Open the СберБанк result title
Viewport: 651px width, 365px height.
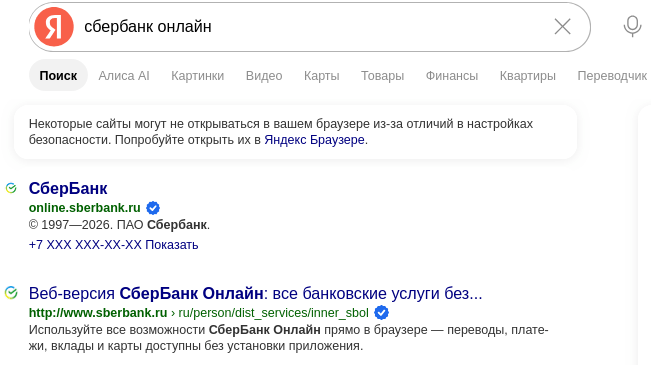click(68, 188)
